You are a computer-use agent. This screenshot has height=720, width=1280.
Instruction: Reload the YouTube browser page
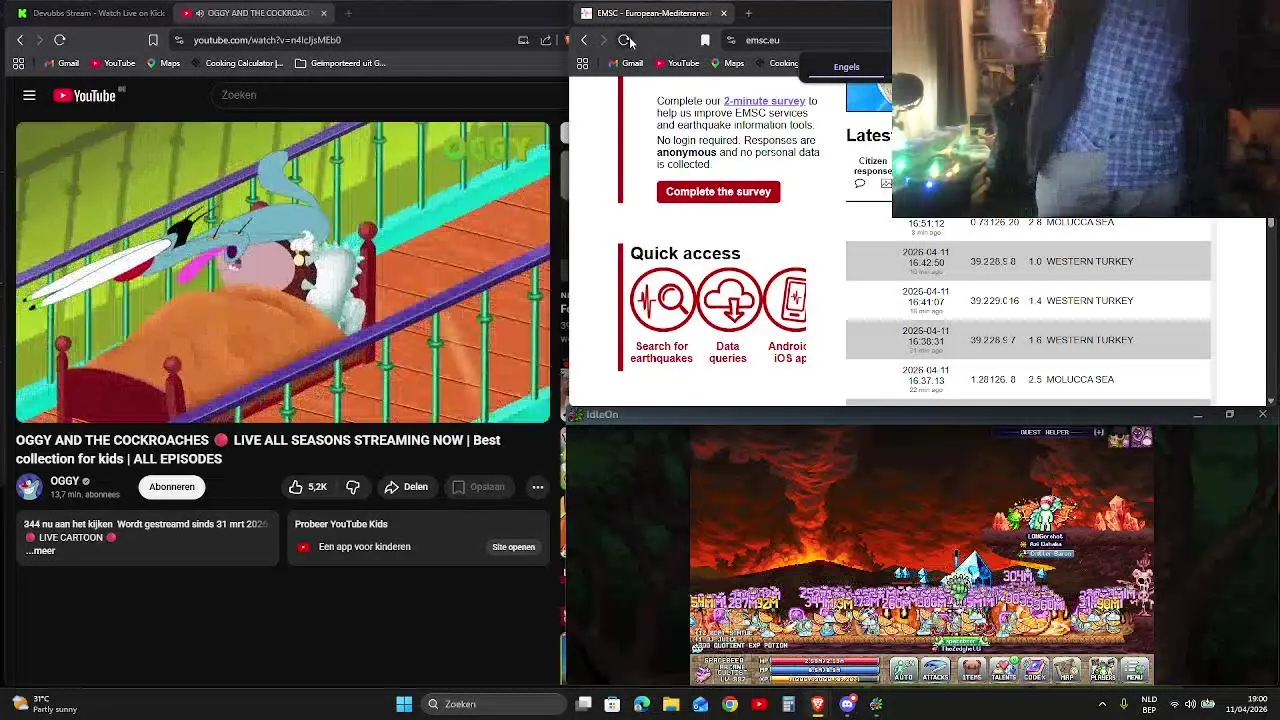60,40
